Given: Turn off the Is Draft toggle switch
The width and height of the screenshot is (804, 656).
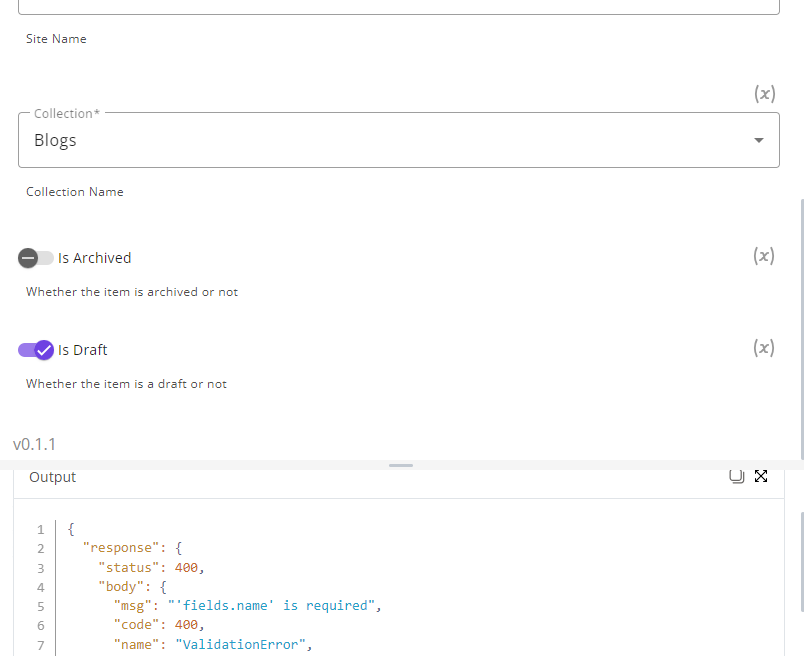Looking at the screenshot, I should point(35,350).
